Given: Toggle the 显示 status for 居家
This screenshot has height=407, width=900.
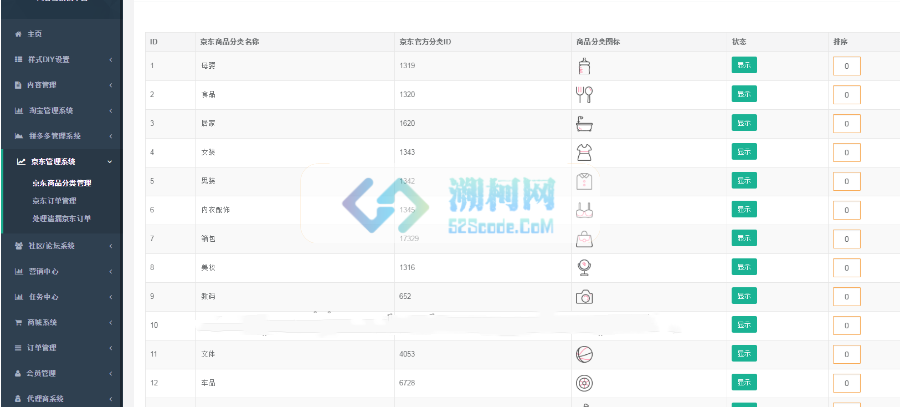Looking at the screenshot, I should tap(744, 122).
